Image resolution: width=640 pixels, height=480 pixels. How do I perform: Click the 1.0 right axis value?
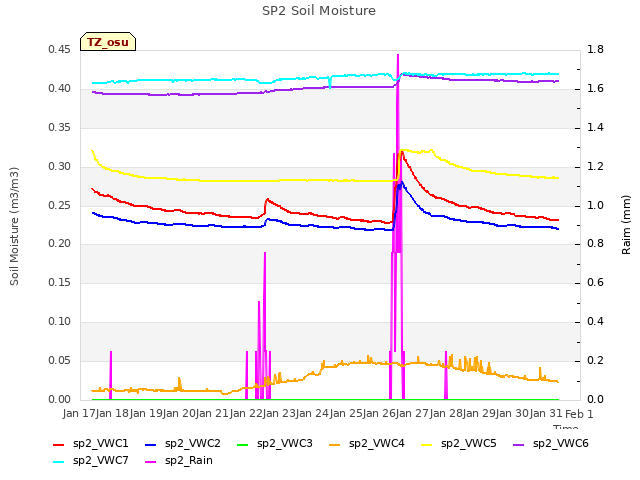click(x=595, y=205)
